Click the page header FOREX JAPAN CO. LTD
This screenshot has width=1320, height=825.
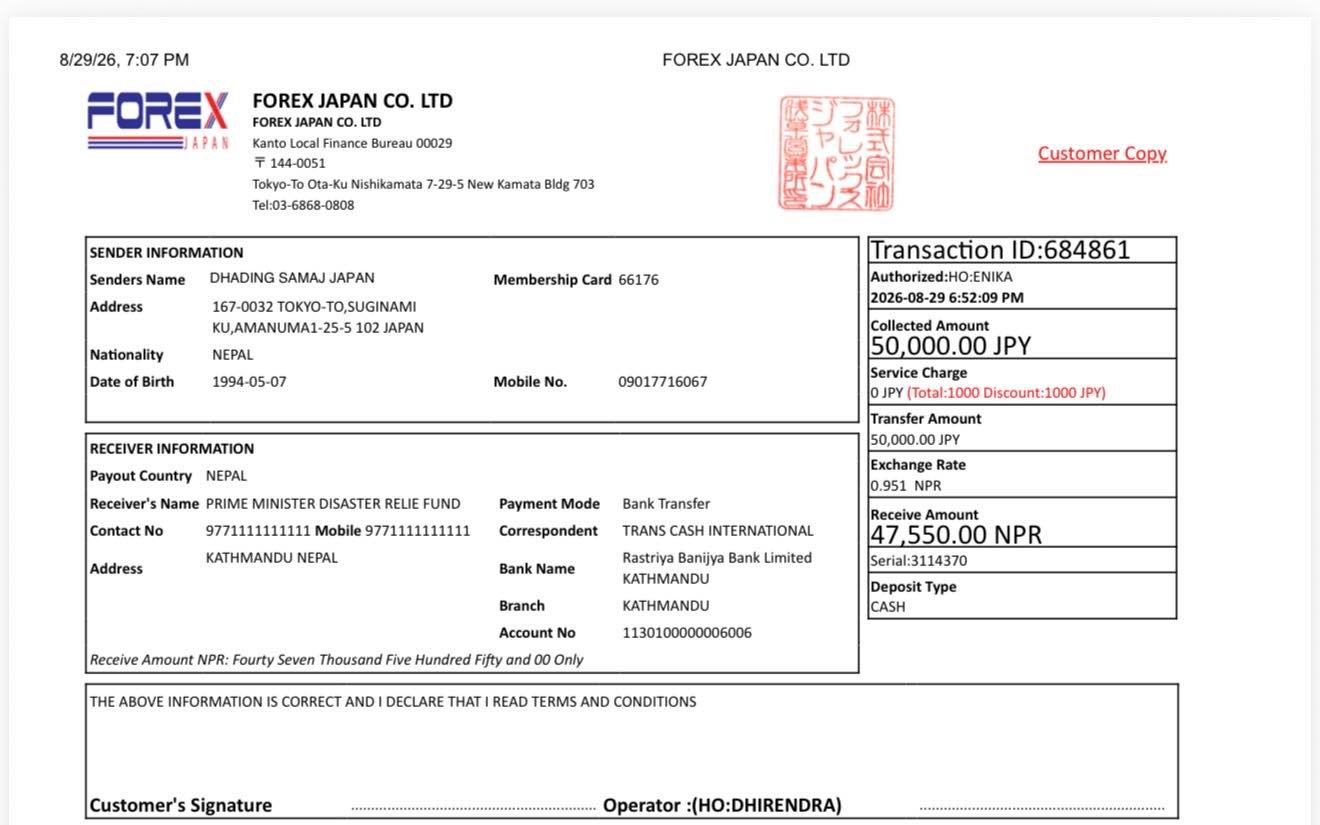pyautogui.click(x=756, y=60)
